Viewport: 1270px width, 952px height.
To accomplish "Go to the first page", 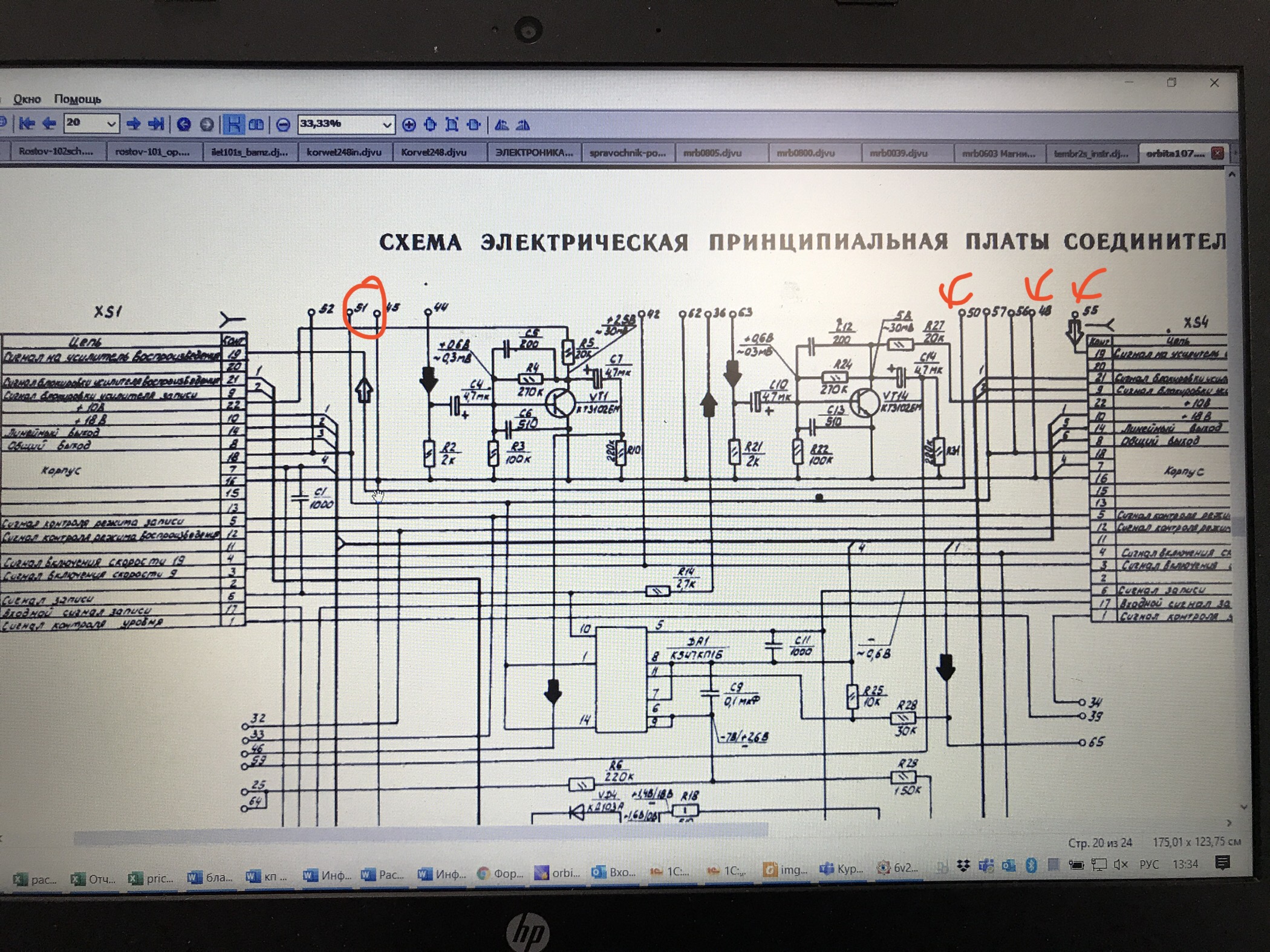I will click(x=27, y=124).
